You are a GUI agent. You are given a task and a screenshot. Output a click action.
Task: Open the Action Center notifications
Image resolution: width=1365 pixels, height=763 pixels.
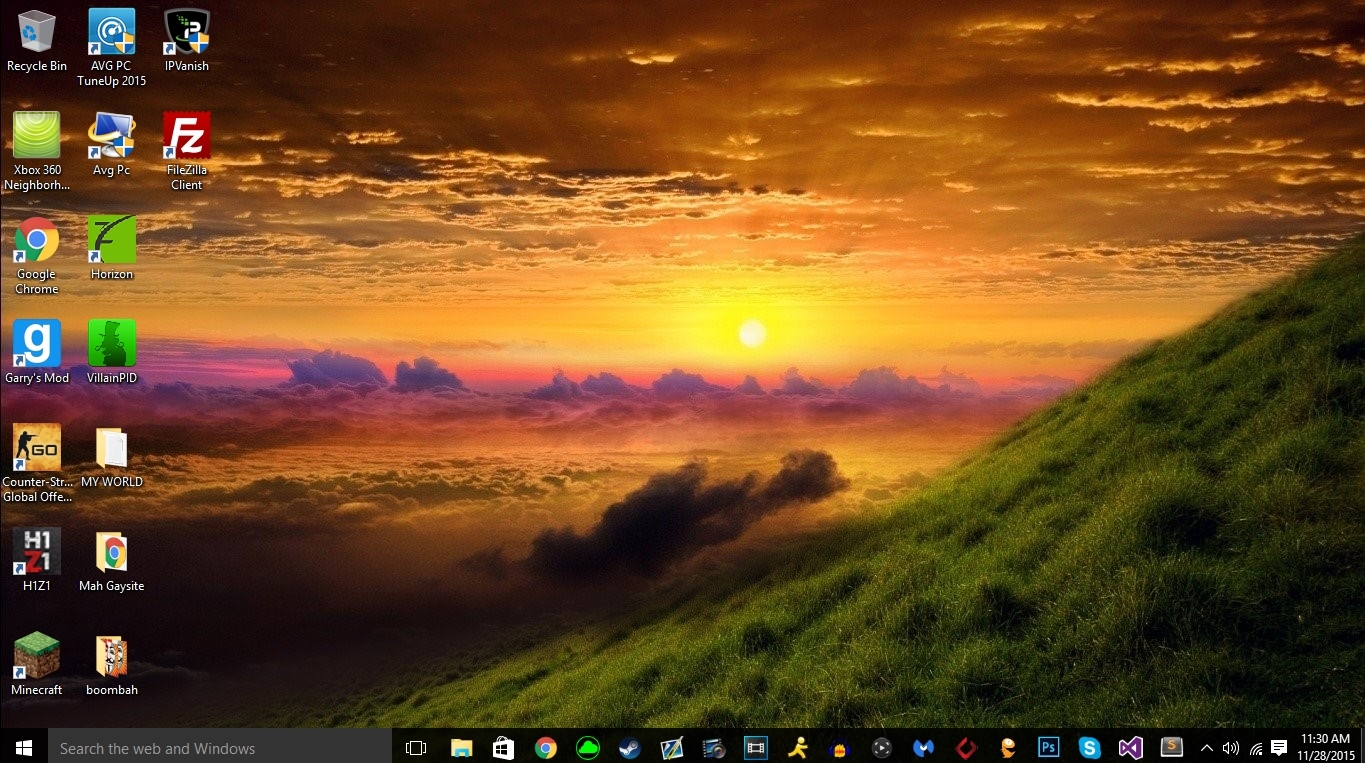point(1279,748)
